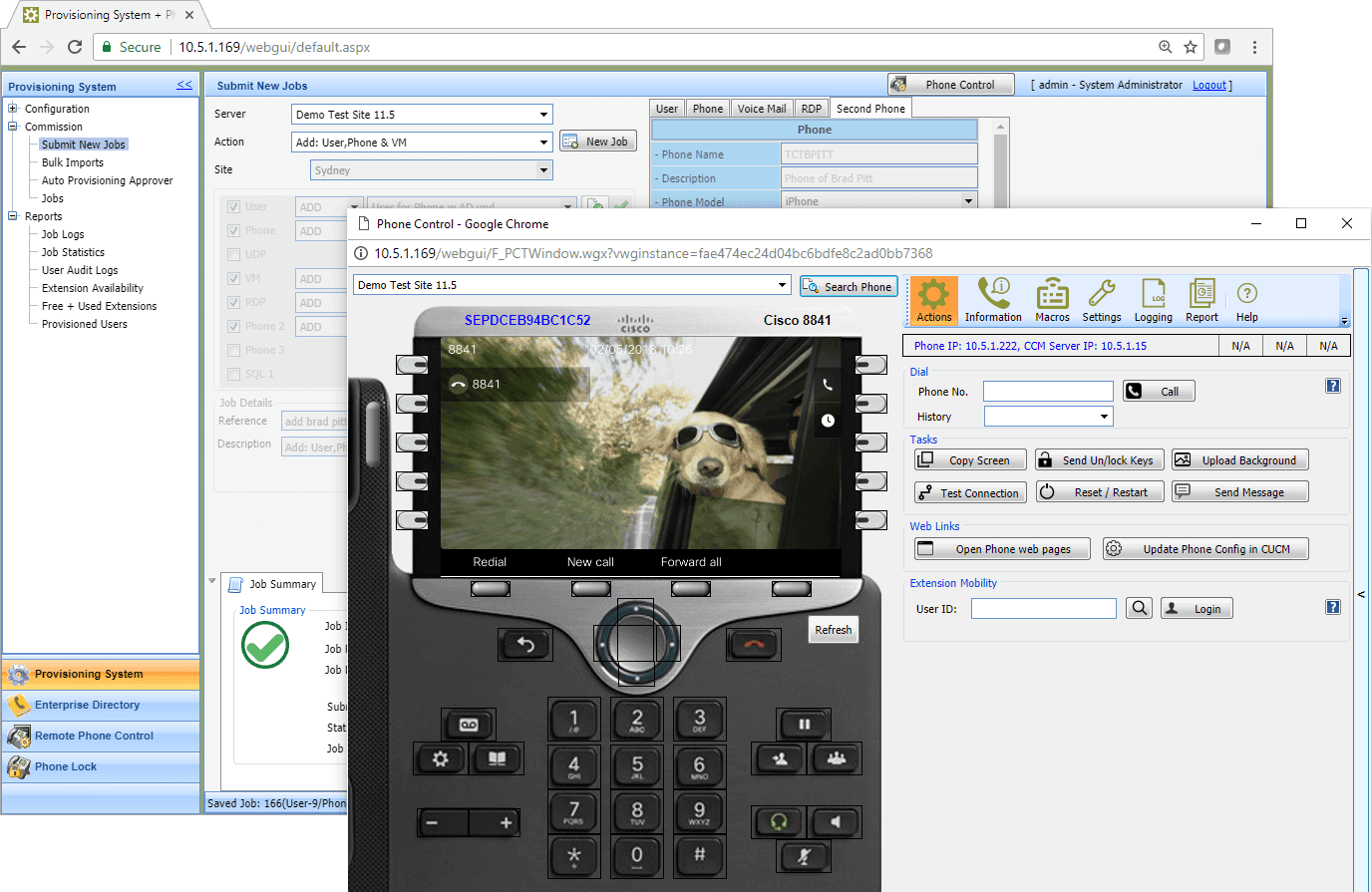Click the phone's speaker key

(x=835, y=822)
